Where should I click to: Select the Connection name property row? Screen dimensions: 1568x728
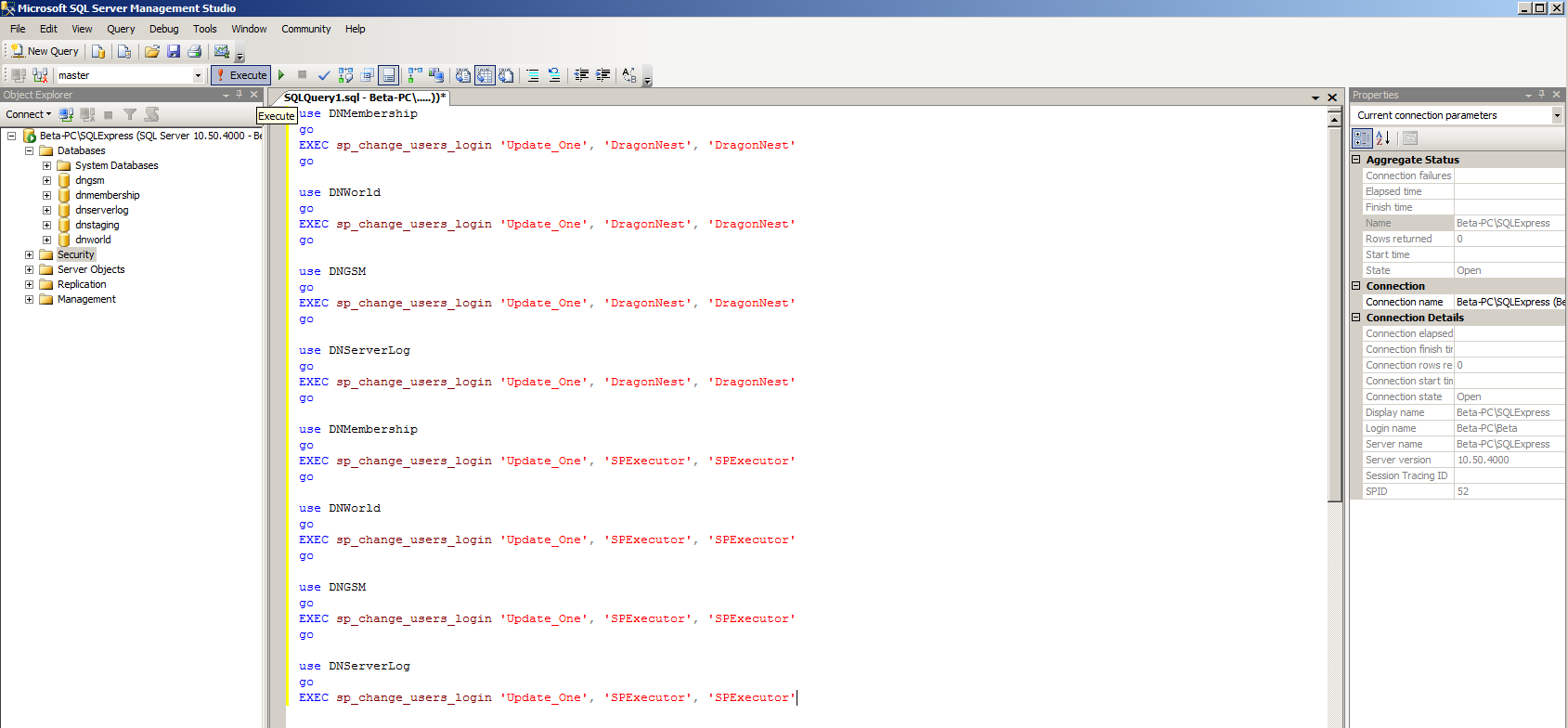[x=1463, y=302]
